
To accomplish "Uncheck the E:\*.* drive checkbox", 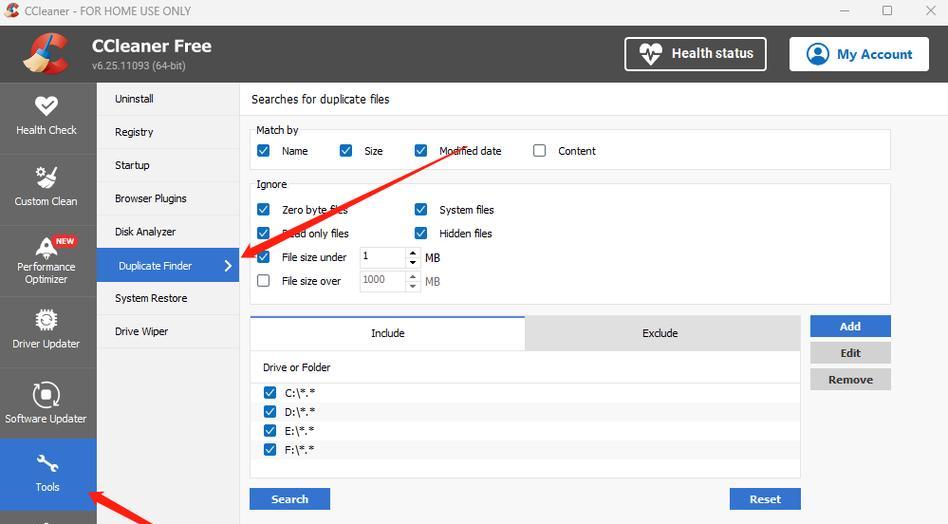I will 270,431.
